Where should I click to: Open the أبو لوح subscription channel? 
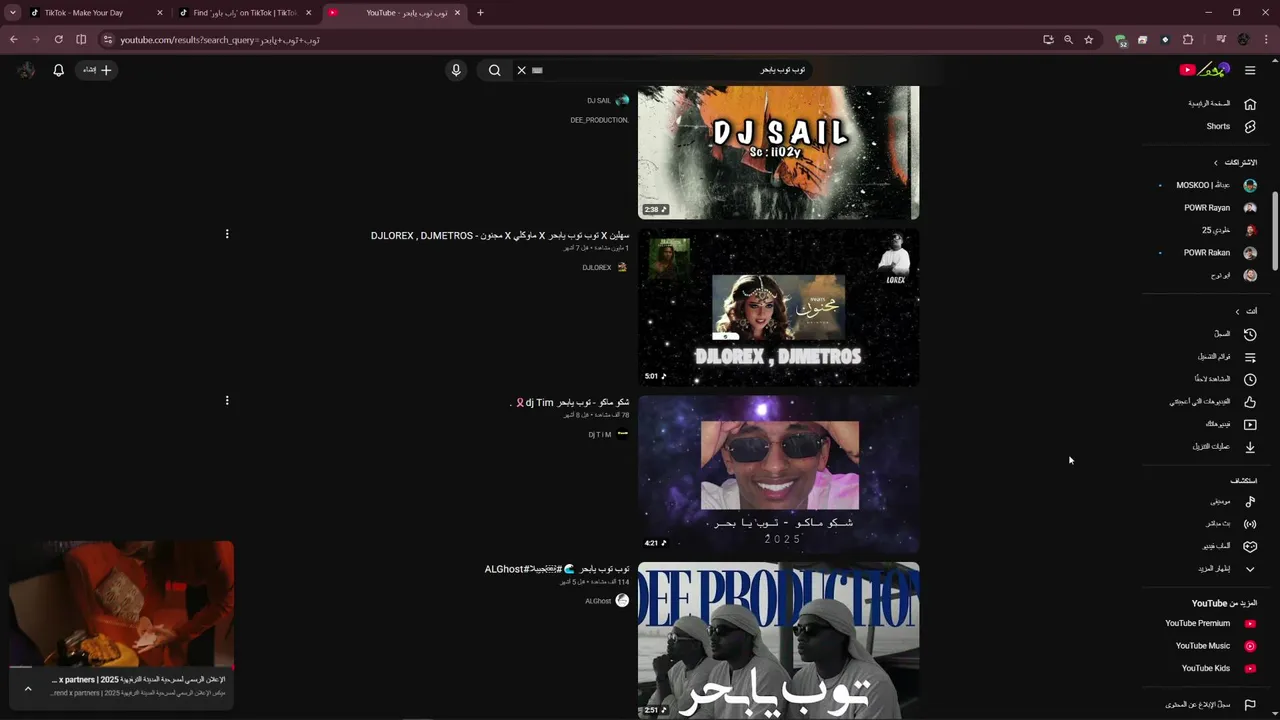coord(1232,275)
